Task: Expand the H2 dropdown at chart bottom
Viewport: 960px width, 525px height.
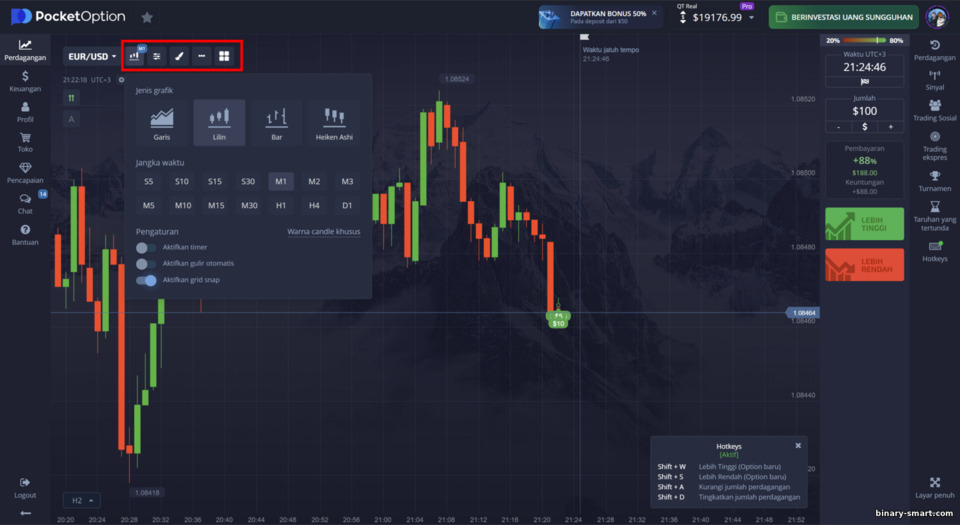Action: pos(82,501)
